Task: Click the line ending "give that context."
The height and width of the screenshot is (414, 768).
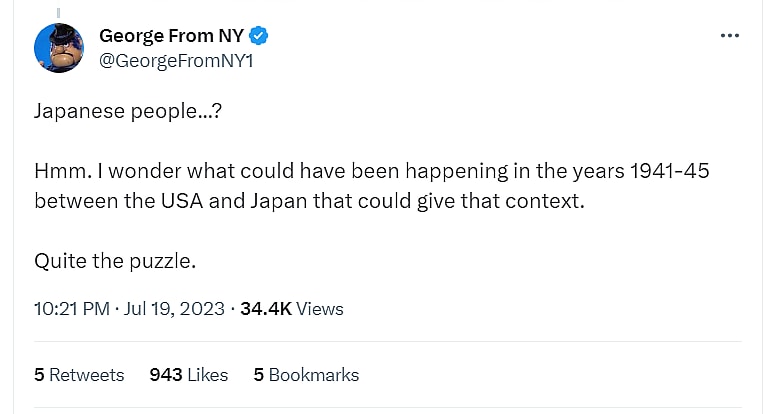Action: point(308,200)
